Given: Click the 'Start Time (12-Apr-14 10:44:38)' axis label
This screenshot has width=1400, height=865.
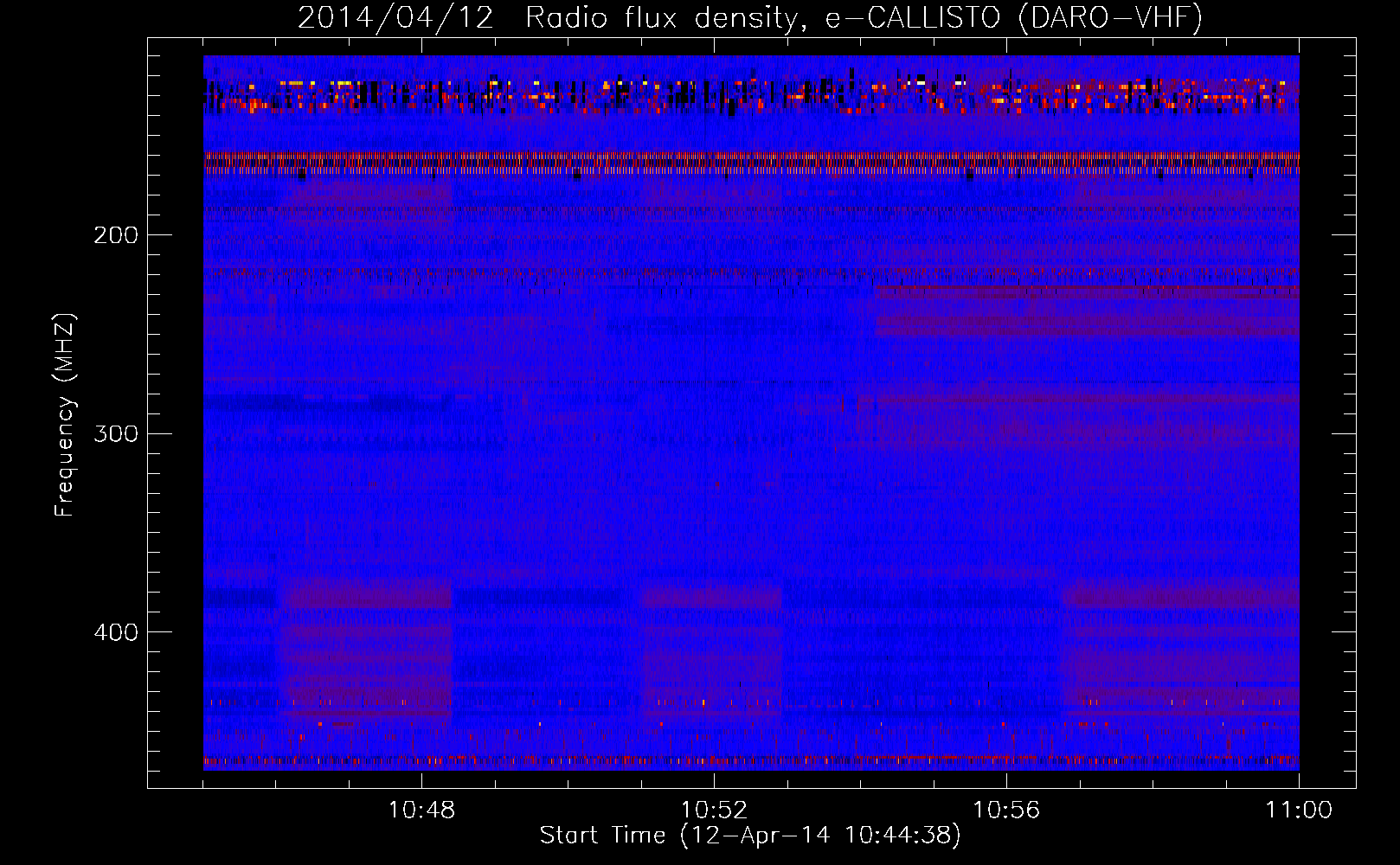Looking at the screenshot, I should click(x=750, y=836).
